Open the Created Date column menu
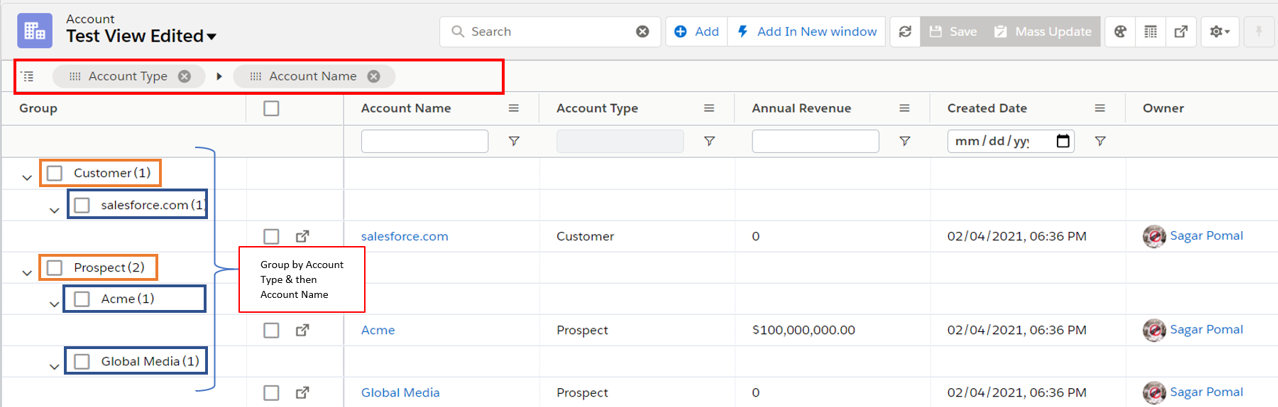The image size is (1278, 407). pos(1099,108)
